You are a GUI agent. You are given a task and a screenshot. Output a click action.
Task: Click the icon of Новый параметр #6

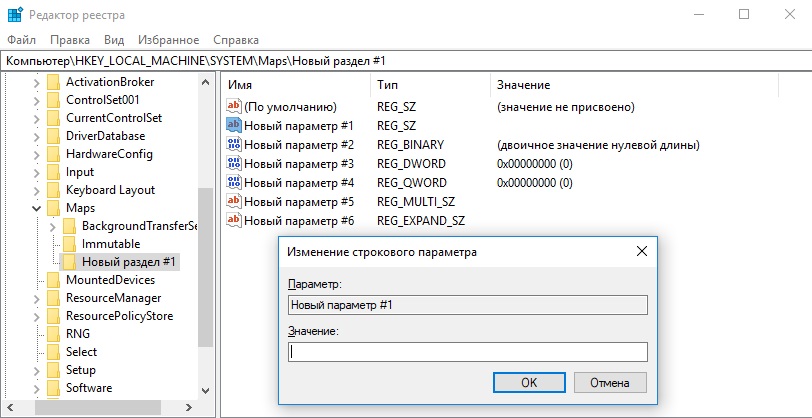pos(234,221)
